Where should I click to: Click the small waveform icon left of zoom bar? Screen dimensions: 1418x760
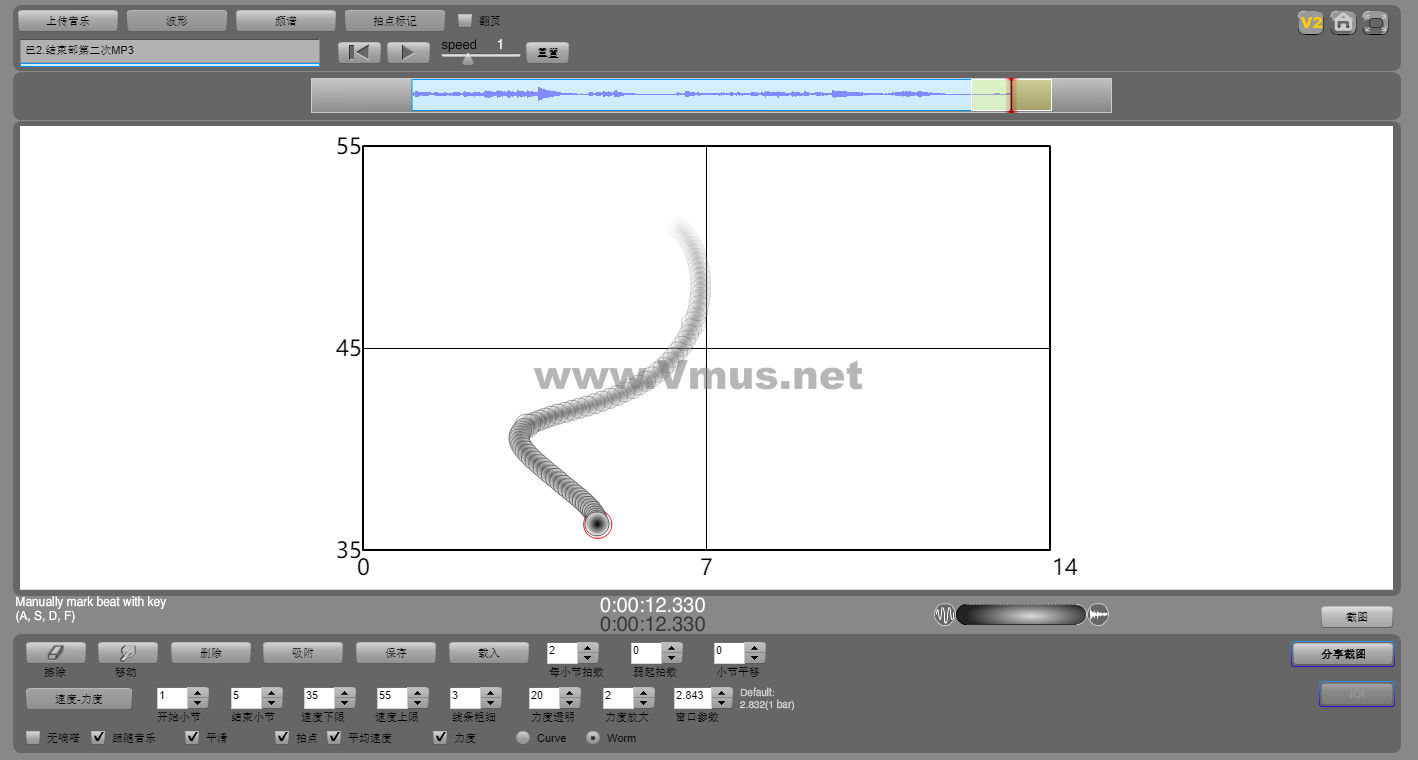(944, 614)
